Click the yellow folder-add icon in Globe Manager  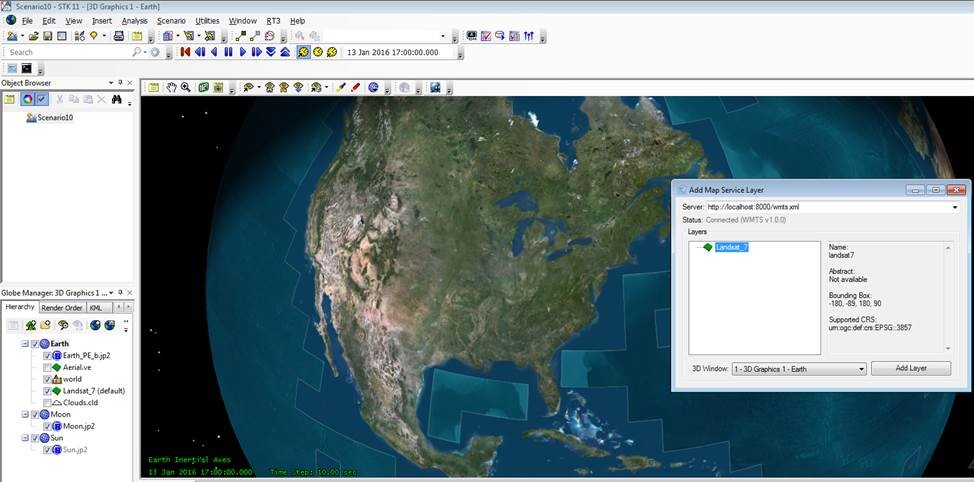pyautogui.click(x=45, y=325)
